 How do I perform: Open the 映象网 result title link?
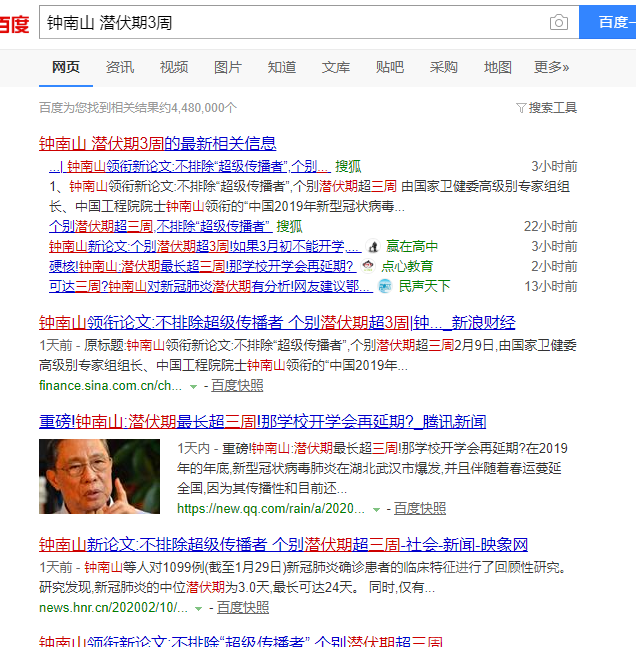coord(283,545)
